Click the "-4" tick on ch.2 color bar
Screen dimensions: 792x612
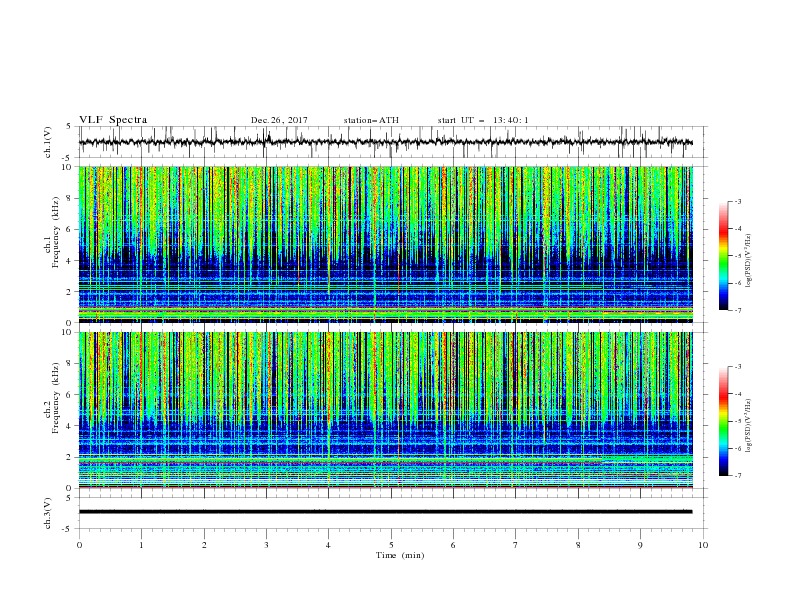pyautogui.click(x=737, y=394)
